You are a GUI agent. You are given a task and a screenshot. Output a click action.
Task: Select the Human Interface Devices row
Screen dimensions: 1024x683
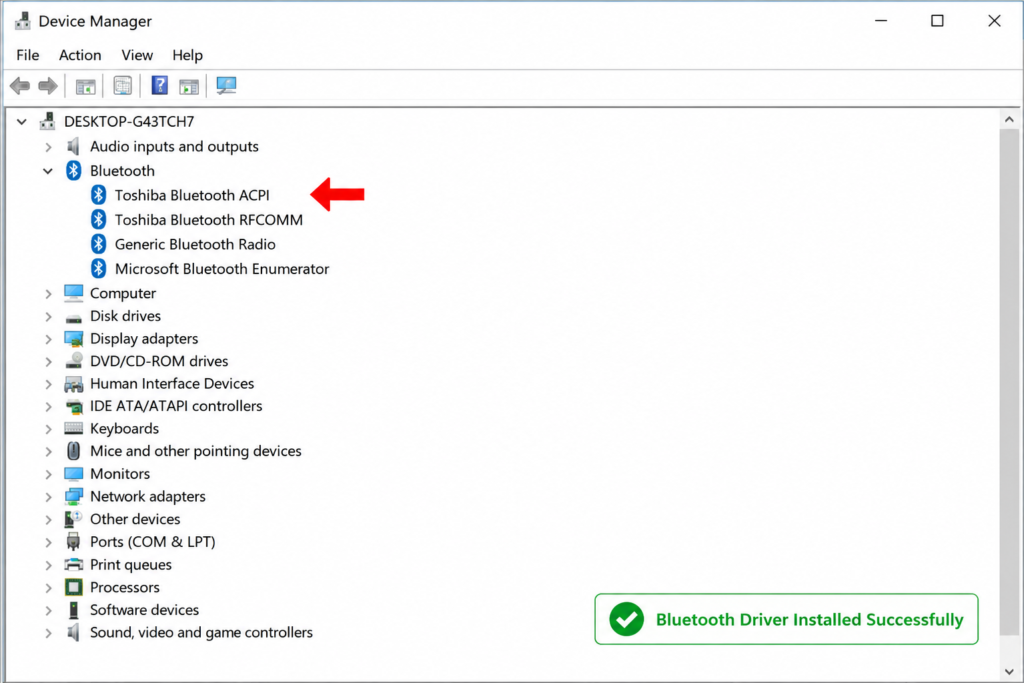click(172, 384)
